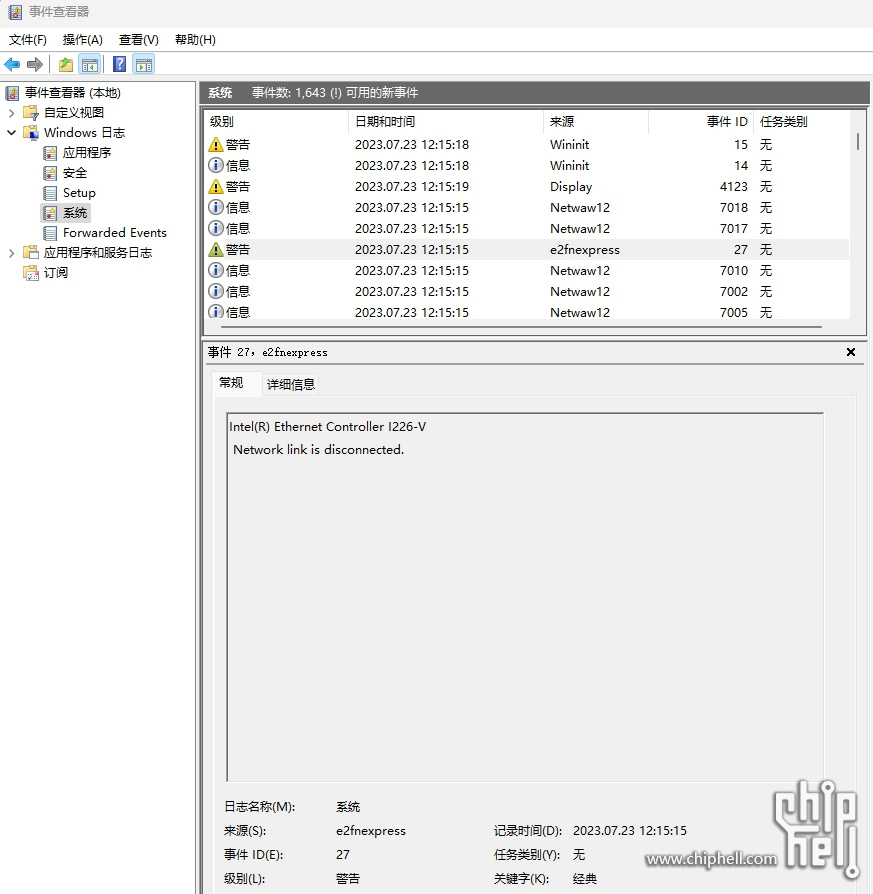
Task: Expand the 自定义视图 node chevron
Action: 11,113
